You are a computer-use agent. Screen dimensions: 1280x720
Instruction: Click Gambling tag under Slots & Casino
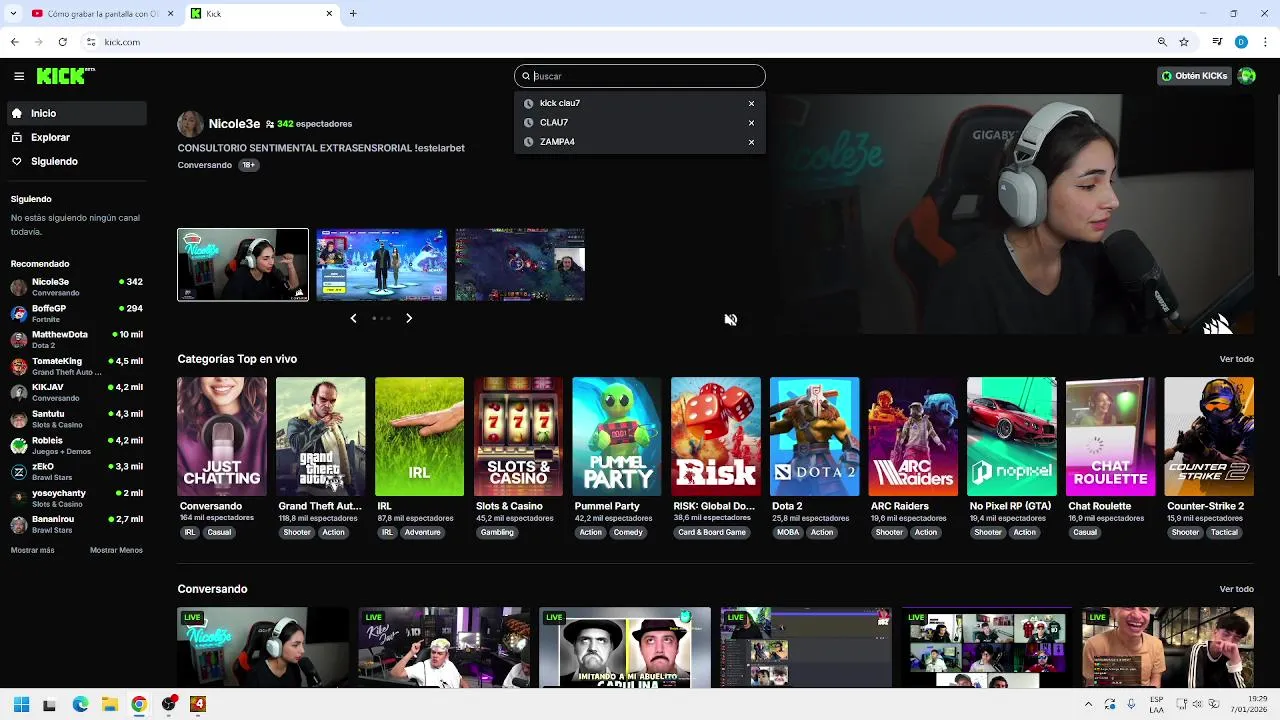[x=497, y=532]
